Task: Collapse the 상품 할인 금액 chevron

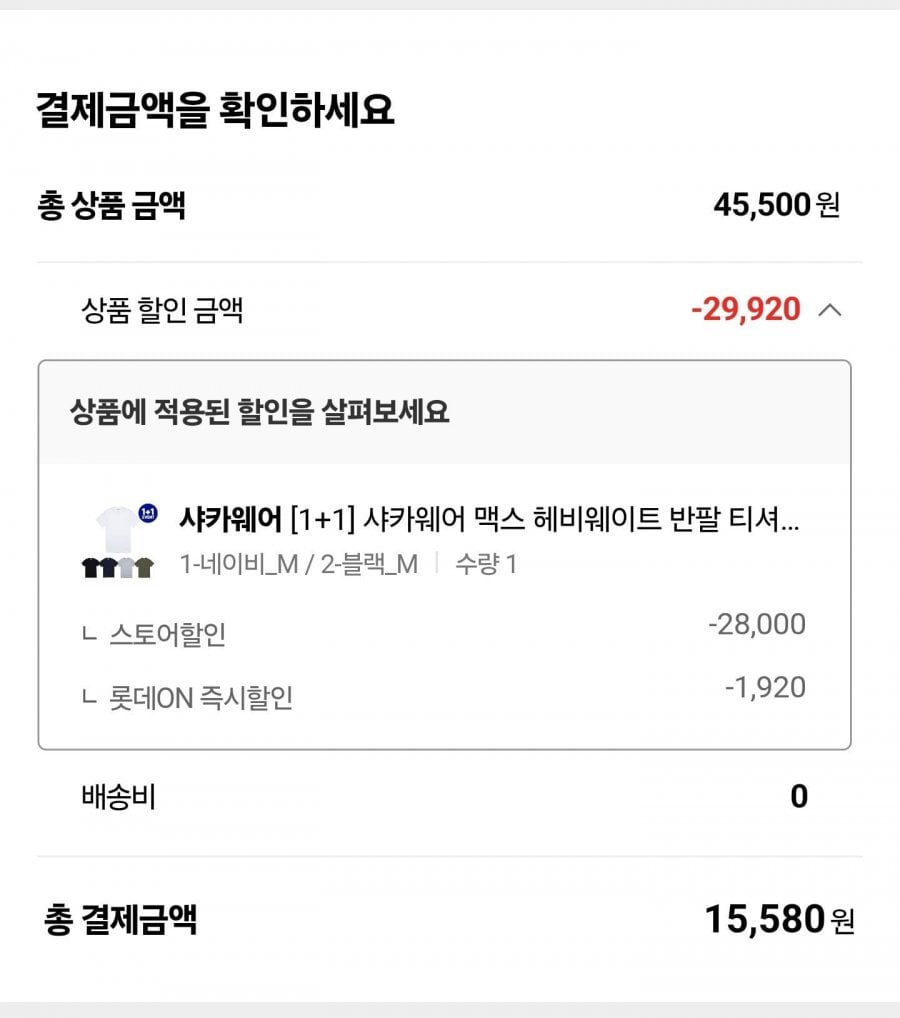Action: [x=830, y=310]
